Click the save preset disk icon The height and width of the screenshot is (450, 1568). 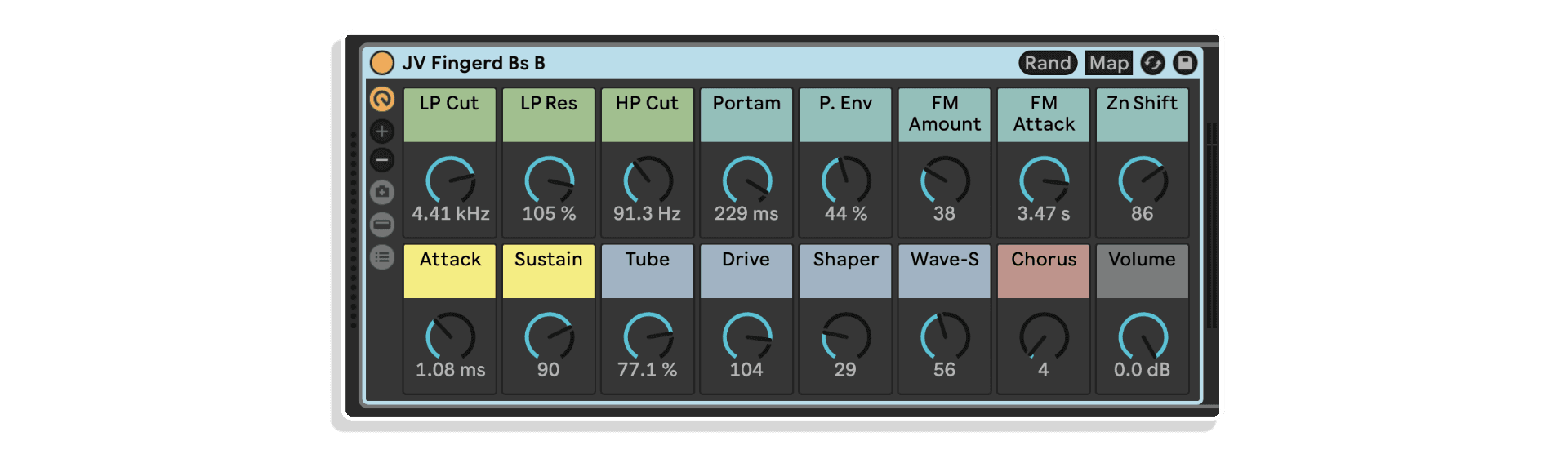coord(1185,63)
